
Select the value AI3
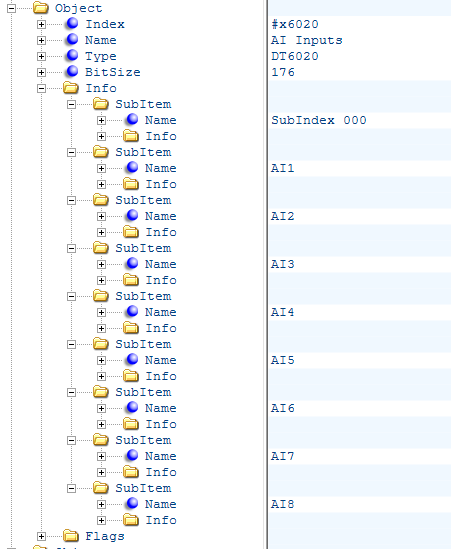283,264
